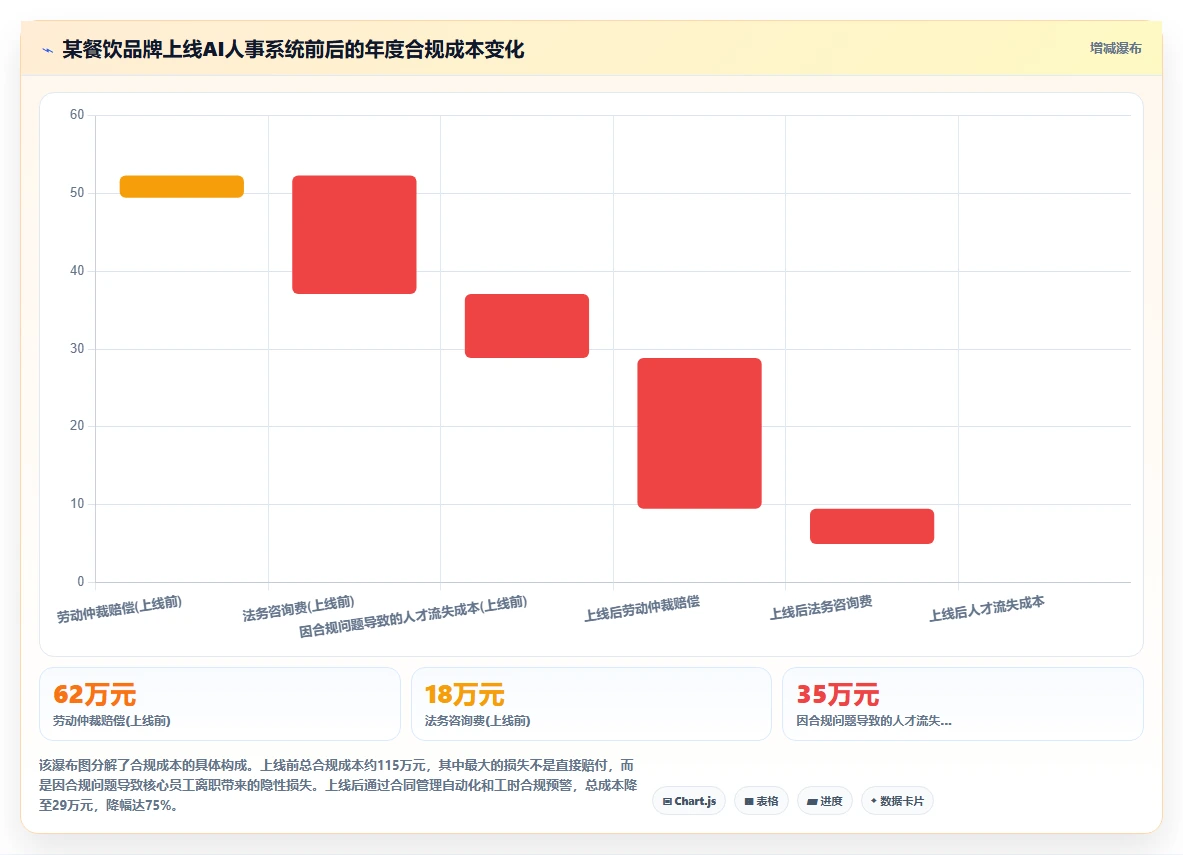This screenshot has height=855, width=1183.
Task: Click the 表格 tag button
Action: coord(761,801)
